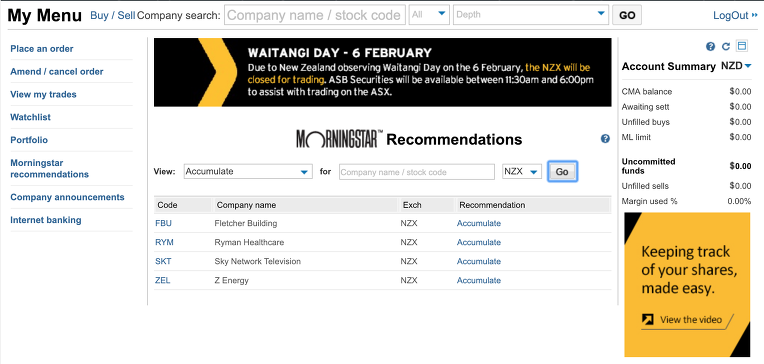Refresh the account summary panel
This screenshot has height=364, width=764.
(x=726, y=47)
